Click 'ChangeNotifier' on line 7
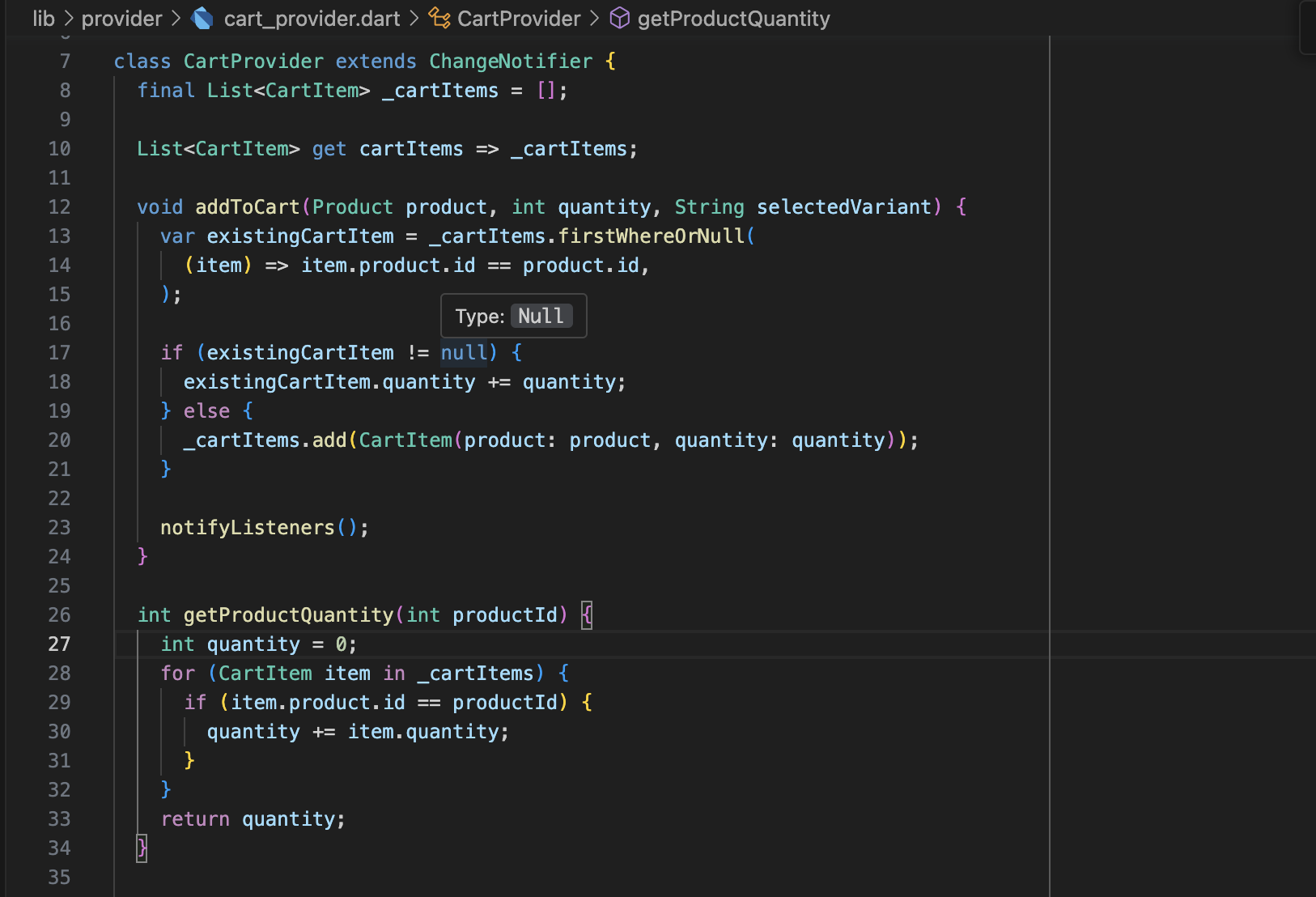 (x=511, y=62)
